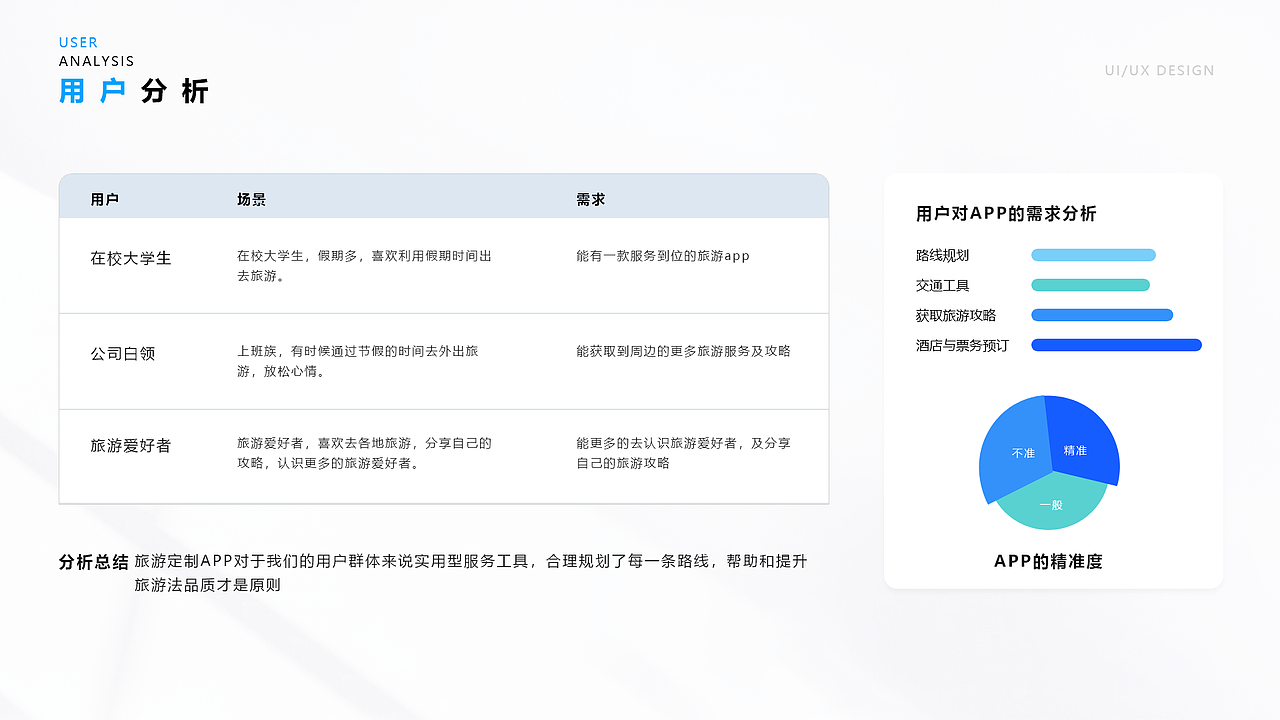Click the longest blue progress bar
Image resolution: width=1280 pixels, height=720 pixels.
pos(1116,345)
